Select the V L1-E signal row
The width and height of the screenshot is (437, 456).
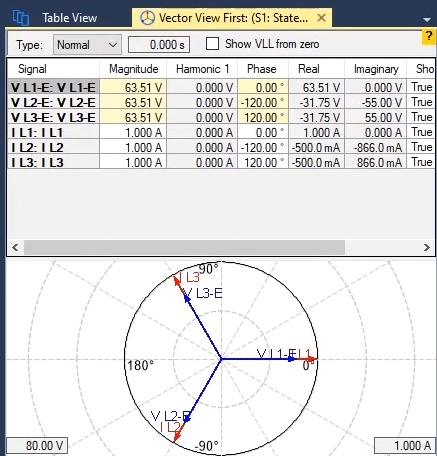[x=220, y=87]
